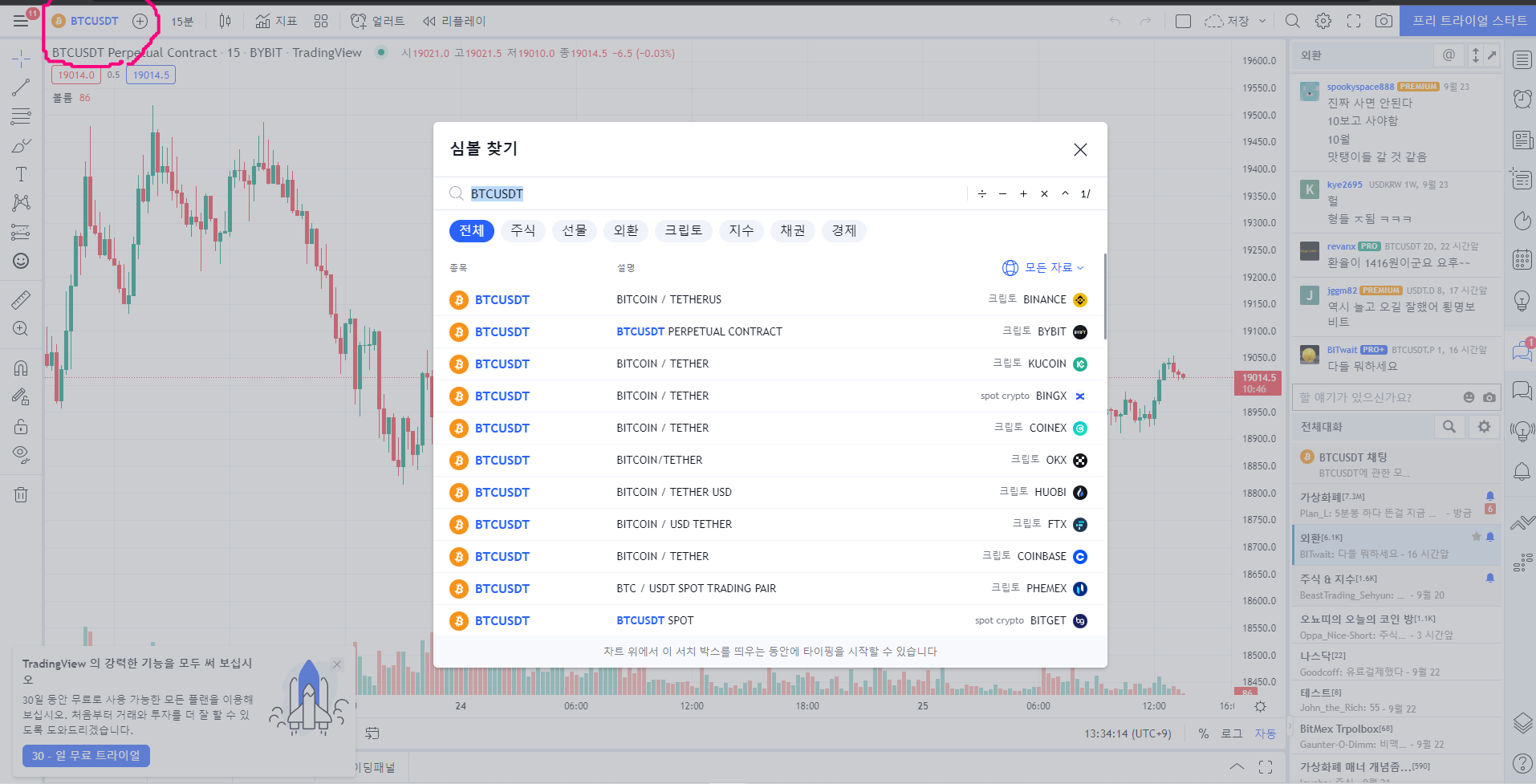Viewport: 1536px width, 784px height.
Task: Select the 채권 filter tab
Action: click(x=793, y=231)
